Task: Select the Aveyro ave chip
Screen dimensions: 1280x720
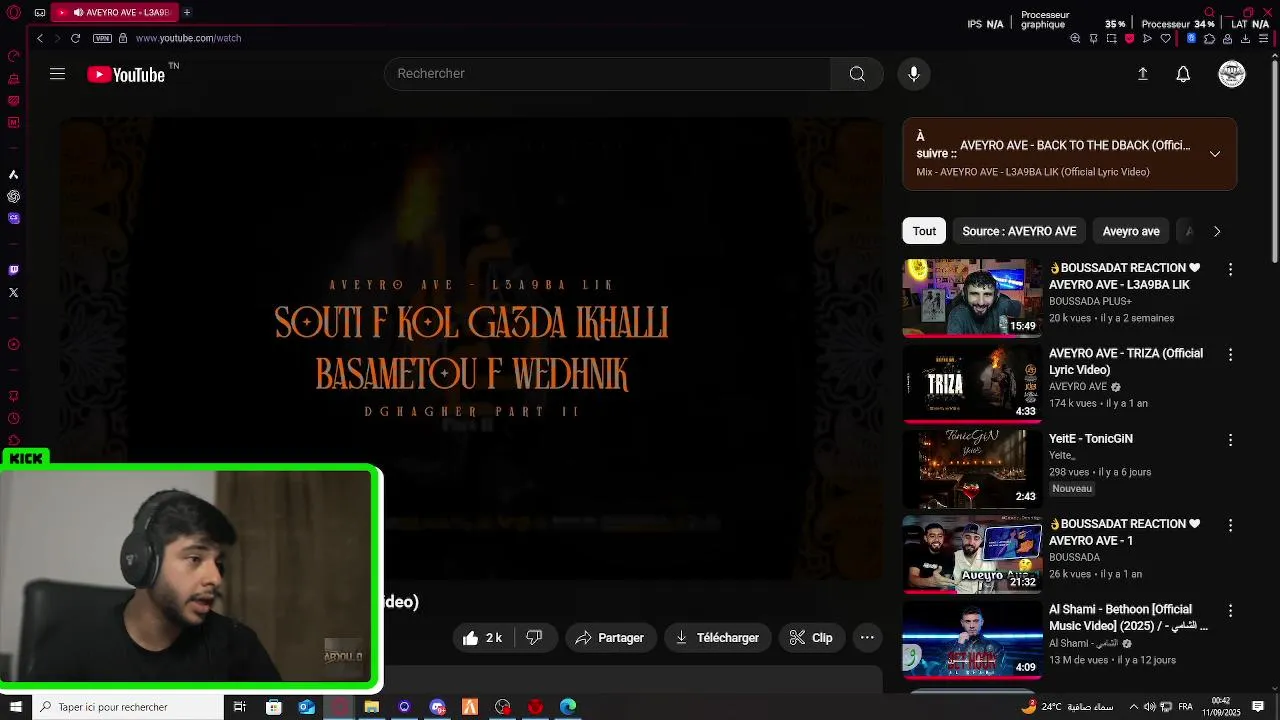Action: [x=1131, y=231]
